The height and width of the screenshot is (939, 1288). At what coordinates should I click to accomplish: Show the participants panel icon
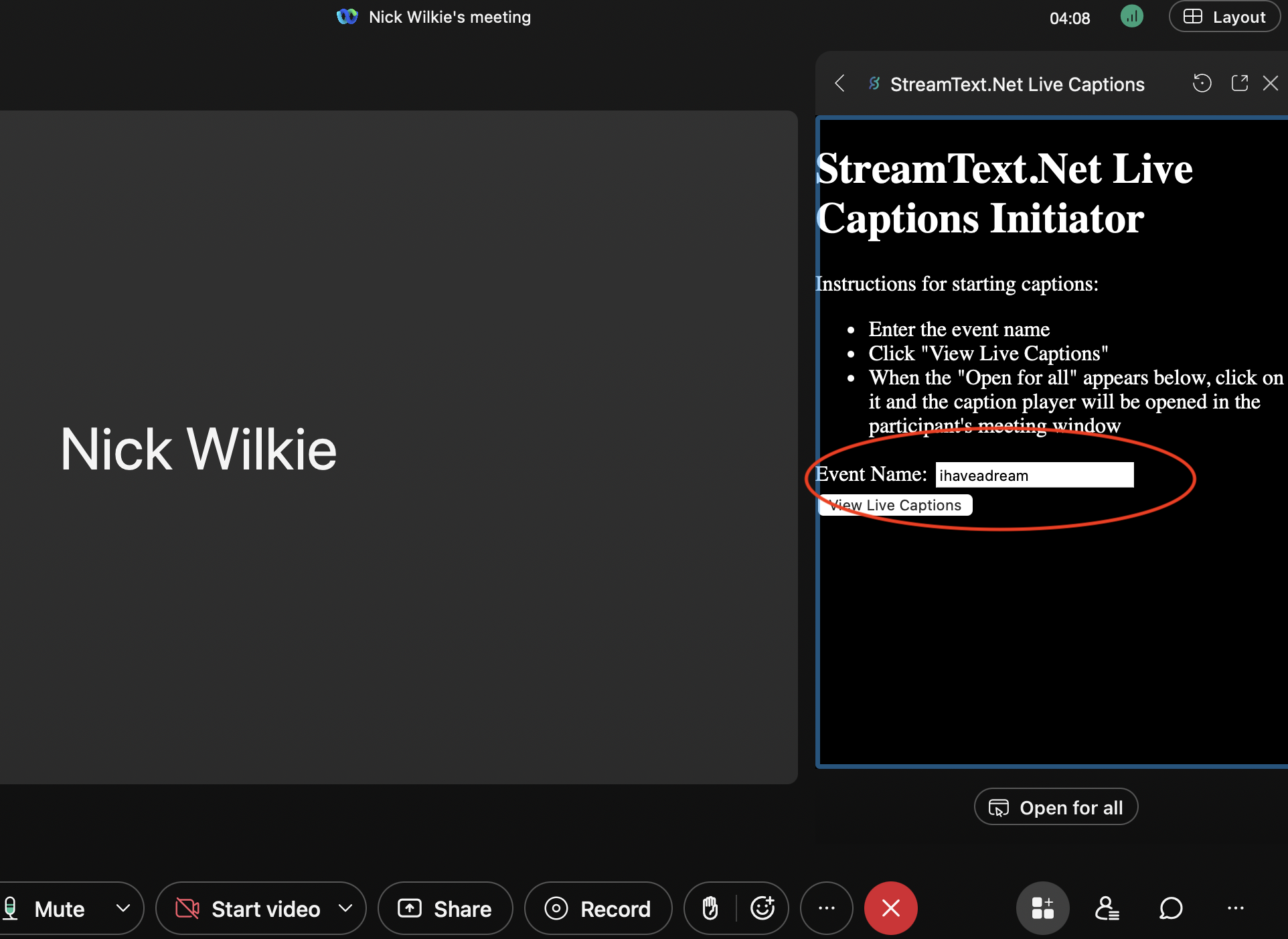click(1107, 909)
